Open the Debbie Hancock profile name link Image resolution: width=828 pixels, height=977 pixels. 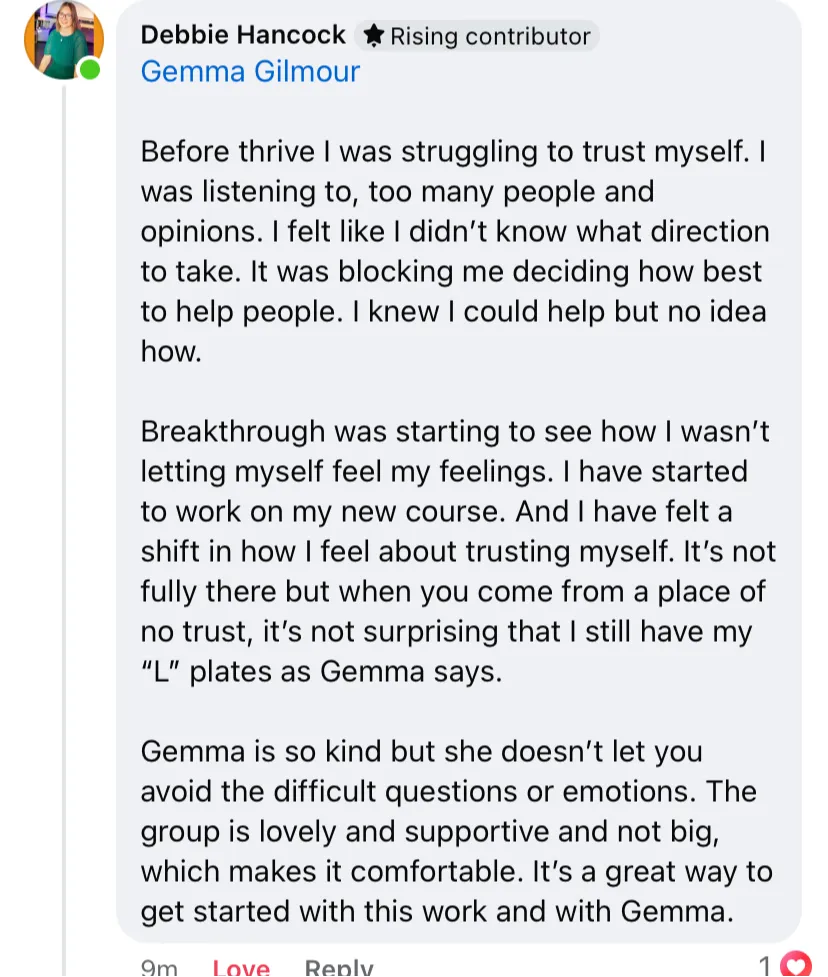(x=243, y=36)
